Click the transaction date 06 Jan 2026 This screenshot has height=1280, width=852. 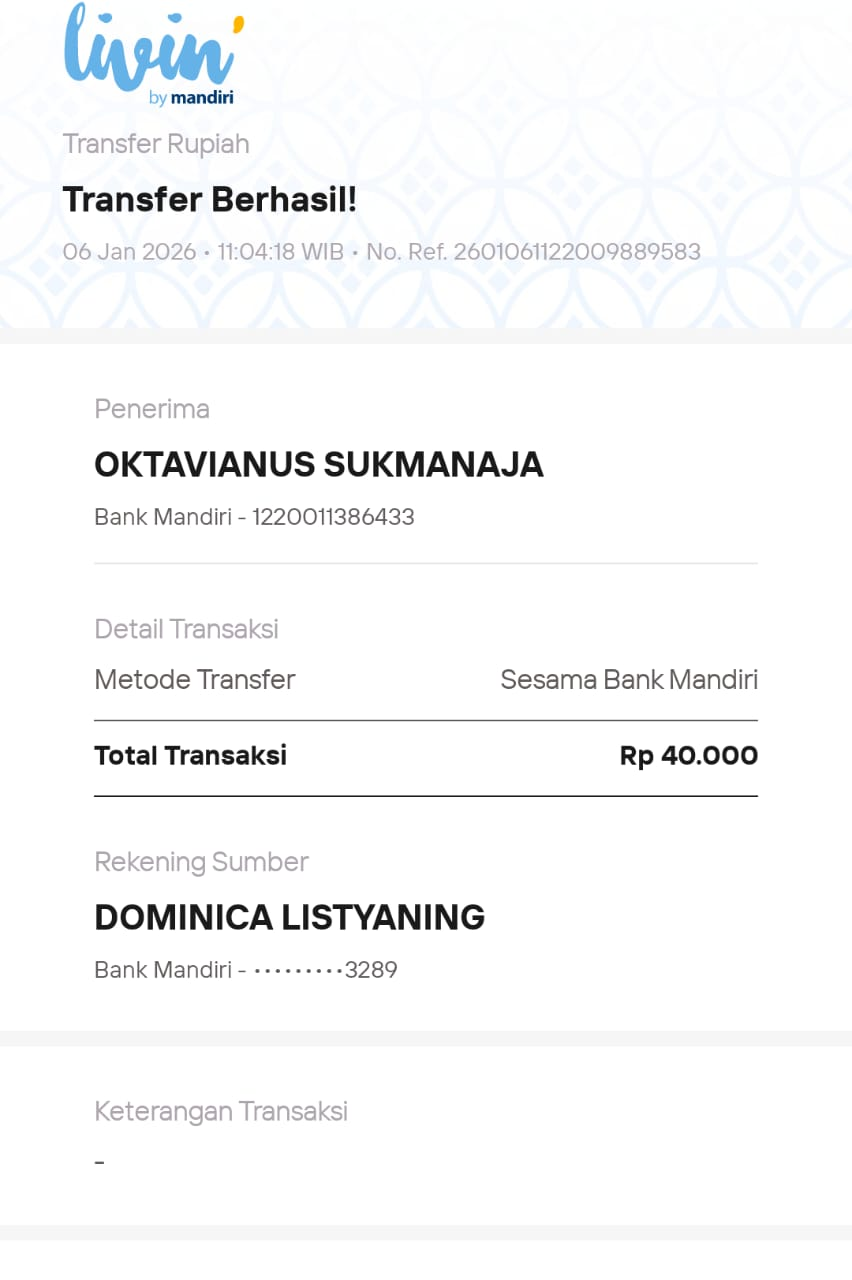tap(129, 251)
